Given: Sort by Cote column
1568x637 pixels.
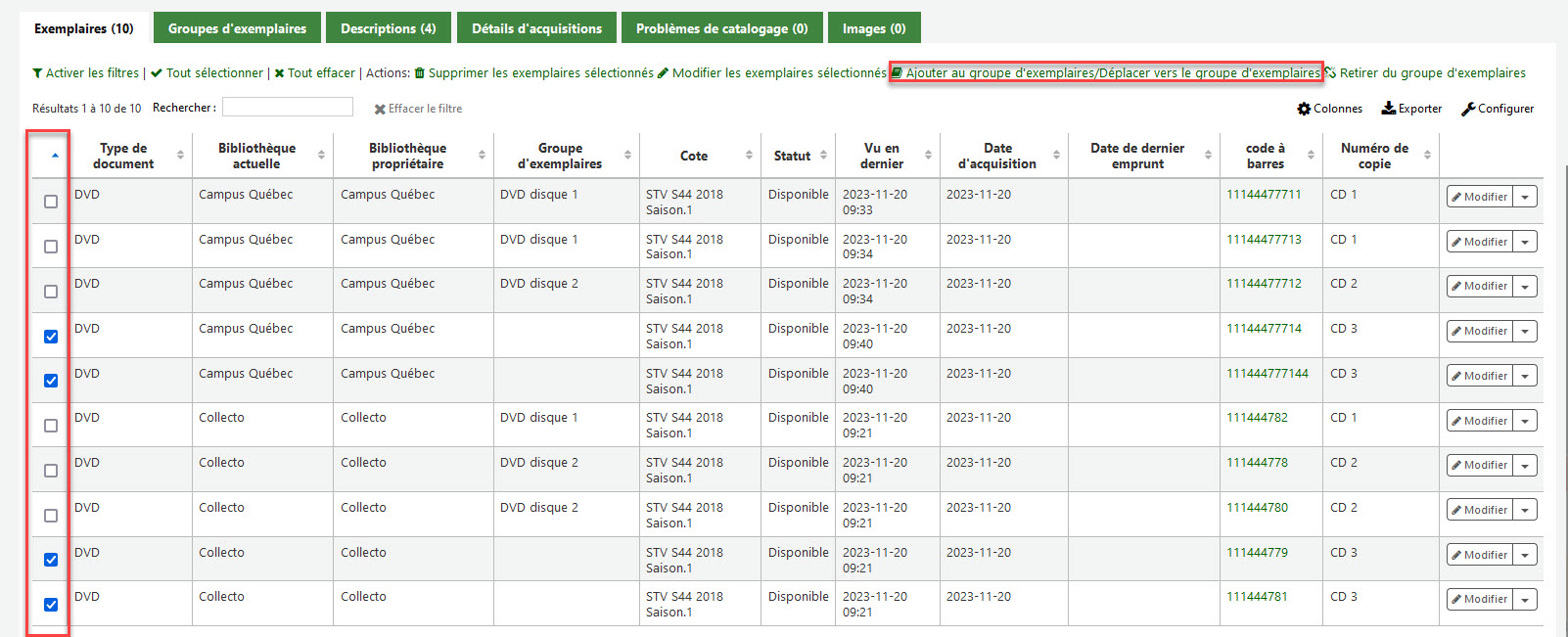Looking at the screenshot, I should tap(700, 156).
